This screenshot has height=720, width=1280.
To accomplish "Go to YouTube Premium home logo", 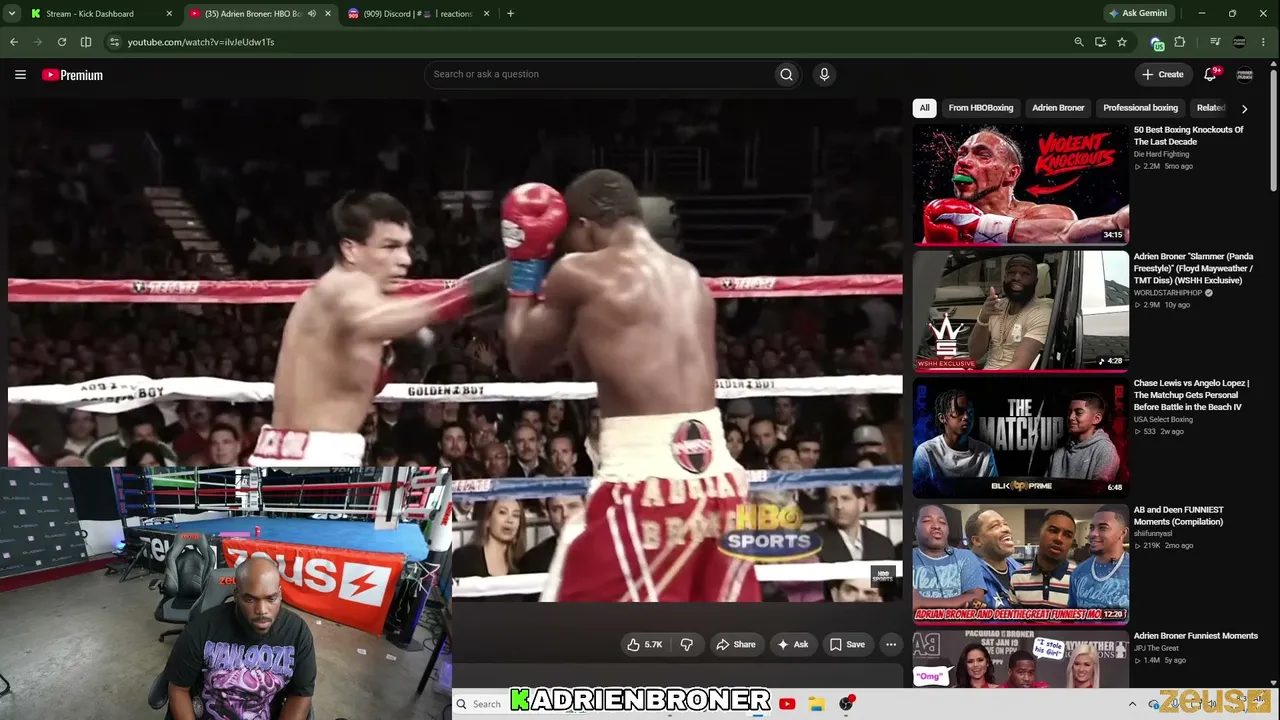I will coord(72,75).
